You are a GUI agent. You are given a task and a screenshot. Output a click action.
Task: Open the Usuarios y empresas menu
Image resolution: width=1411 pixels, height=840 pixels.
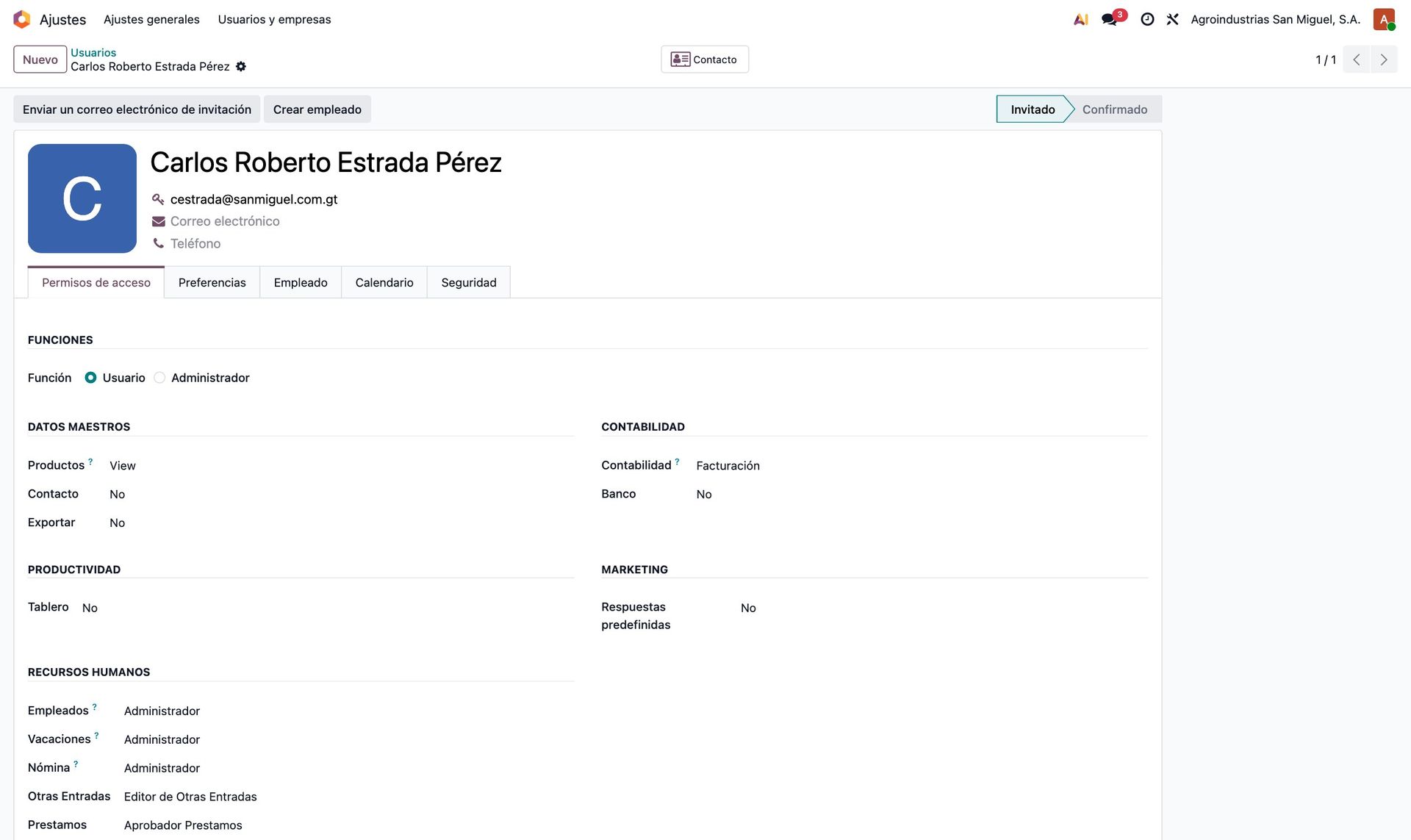pyautogui.click(x=274, y=19)
